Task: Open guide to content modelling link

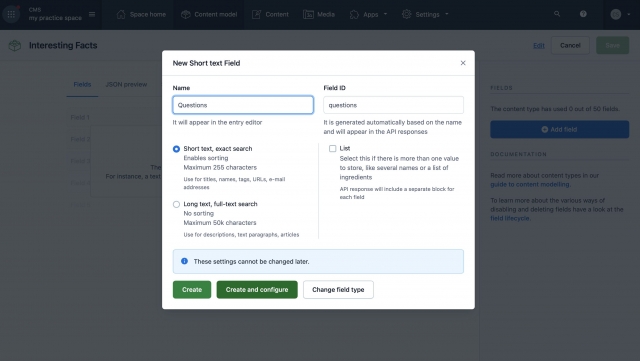Action: [x=530, y=185]
